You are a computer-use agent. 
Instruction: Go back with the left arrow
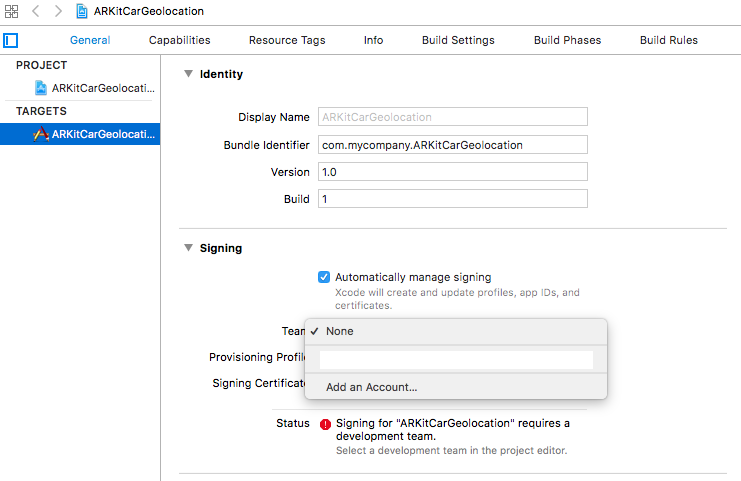36,11
